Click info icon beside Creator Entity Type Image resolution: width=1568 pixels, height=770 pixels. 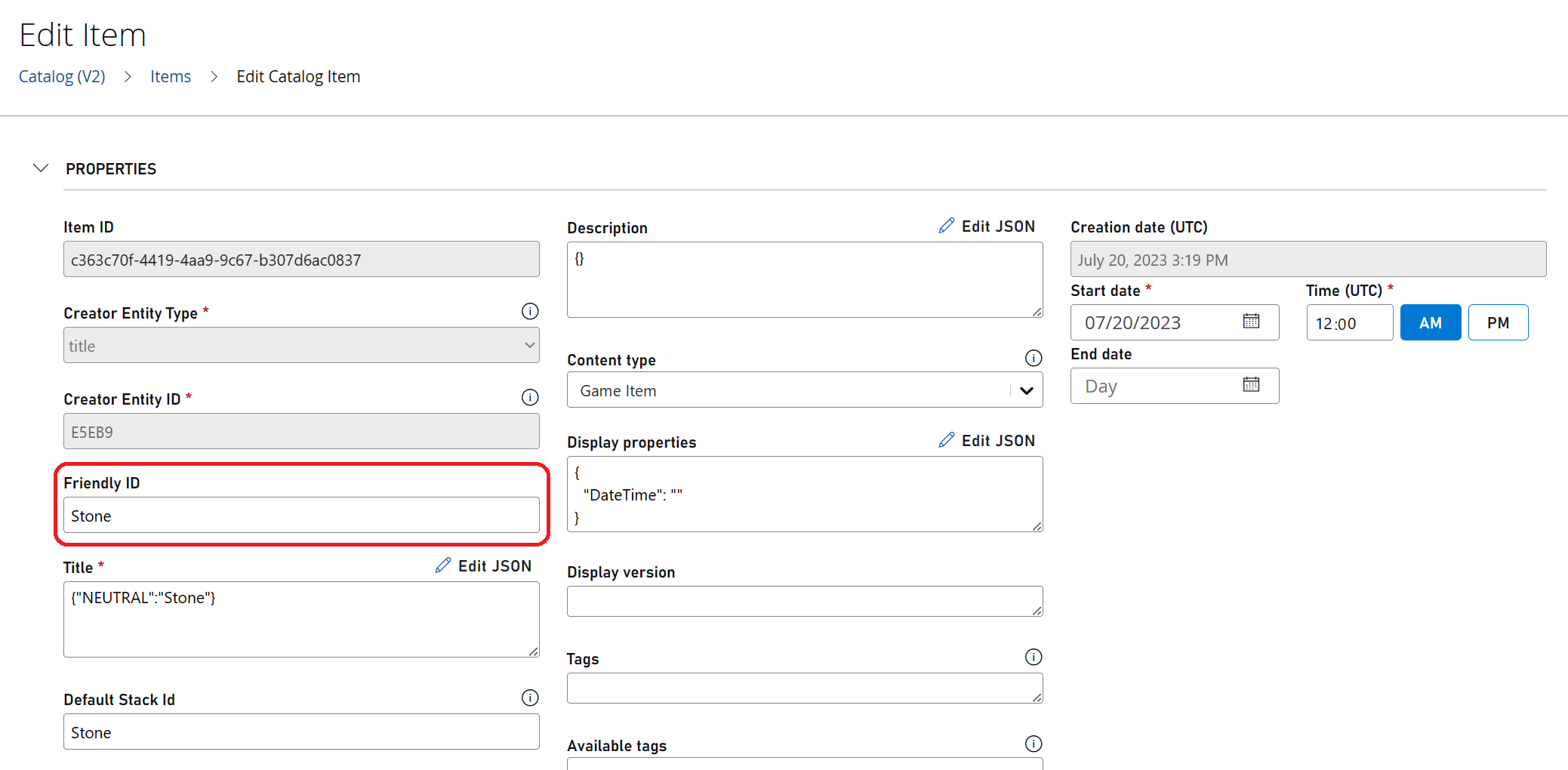[x=530, y=311]
